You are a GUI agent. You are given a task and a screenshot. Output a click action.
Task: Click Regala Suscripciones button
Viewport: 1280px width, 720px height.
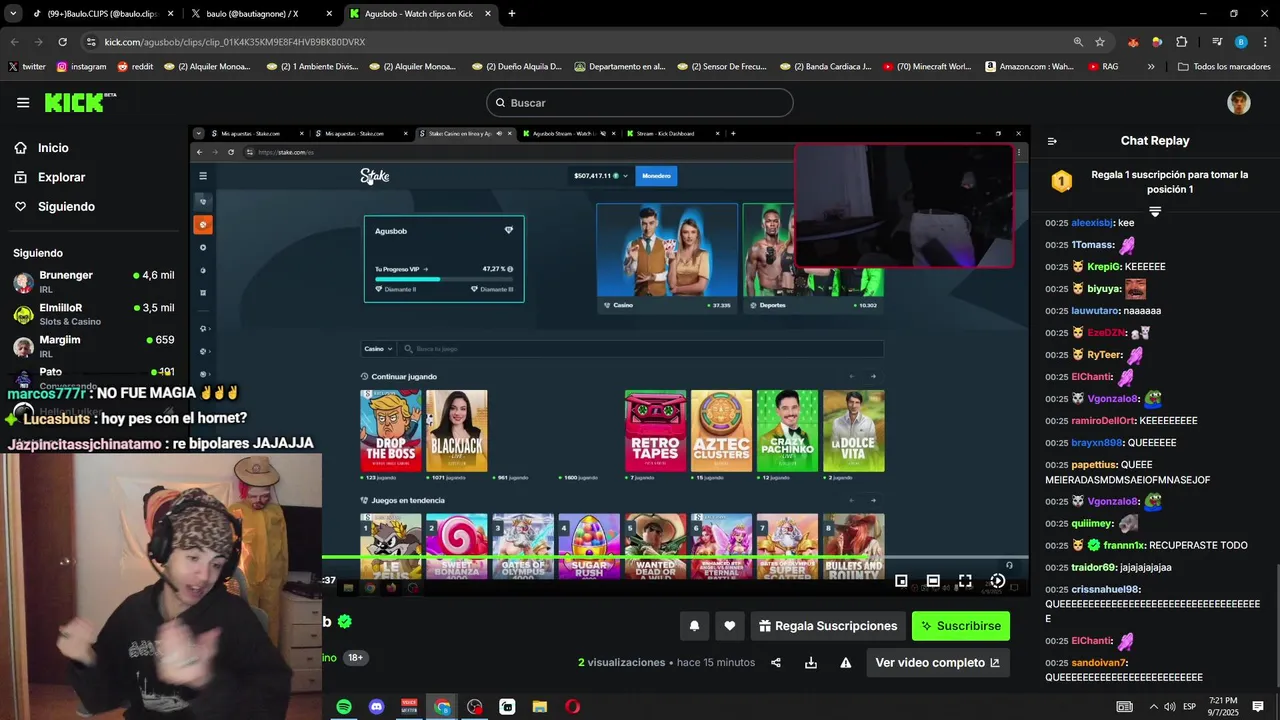[828, 626]
